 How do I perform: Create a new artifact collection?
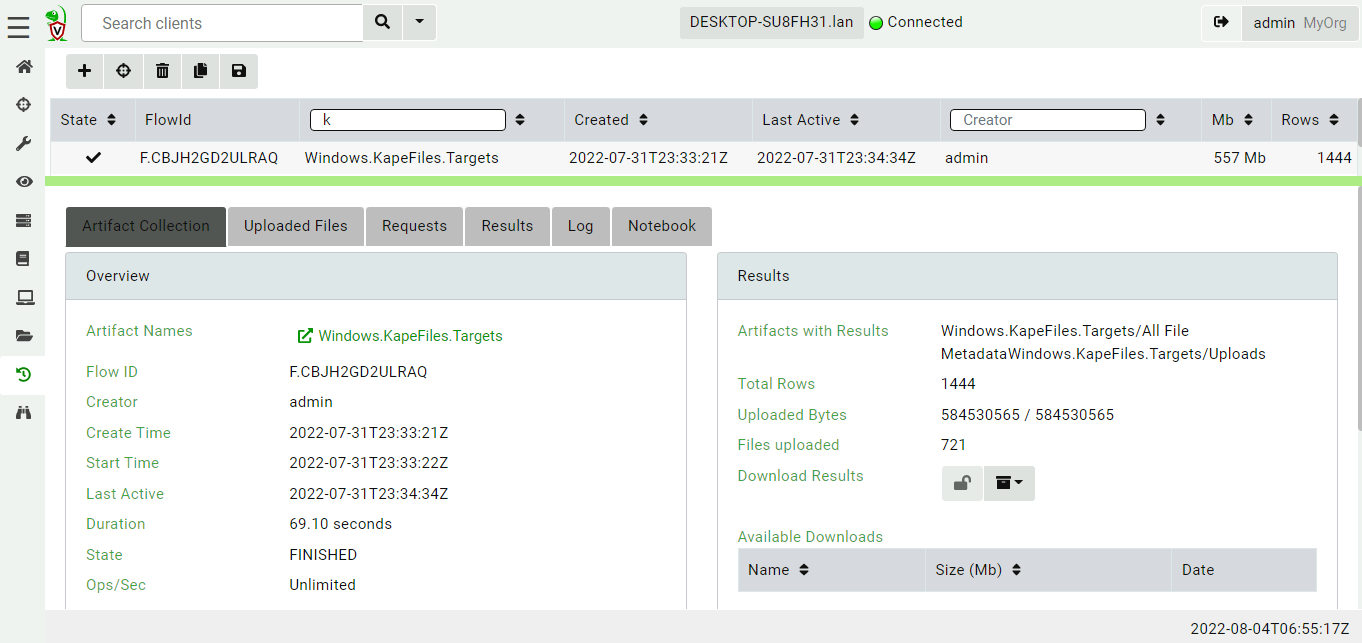click(x=84, y=71)
